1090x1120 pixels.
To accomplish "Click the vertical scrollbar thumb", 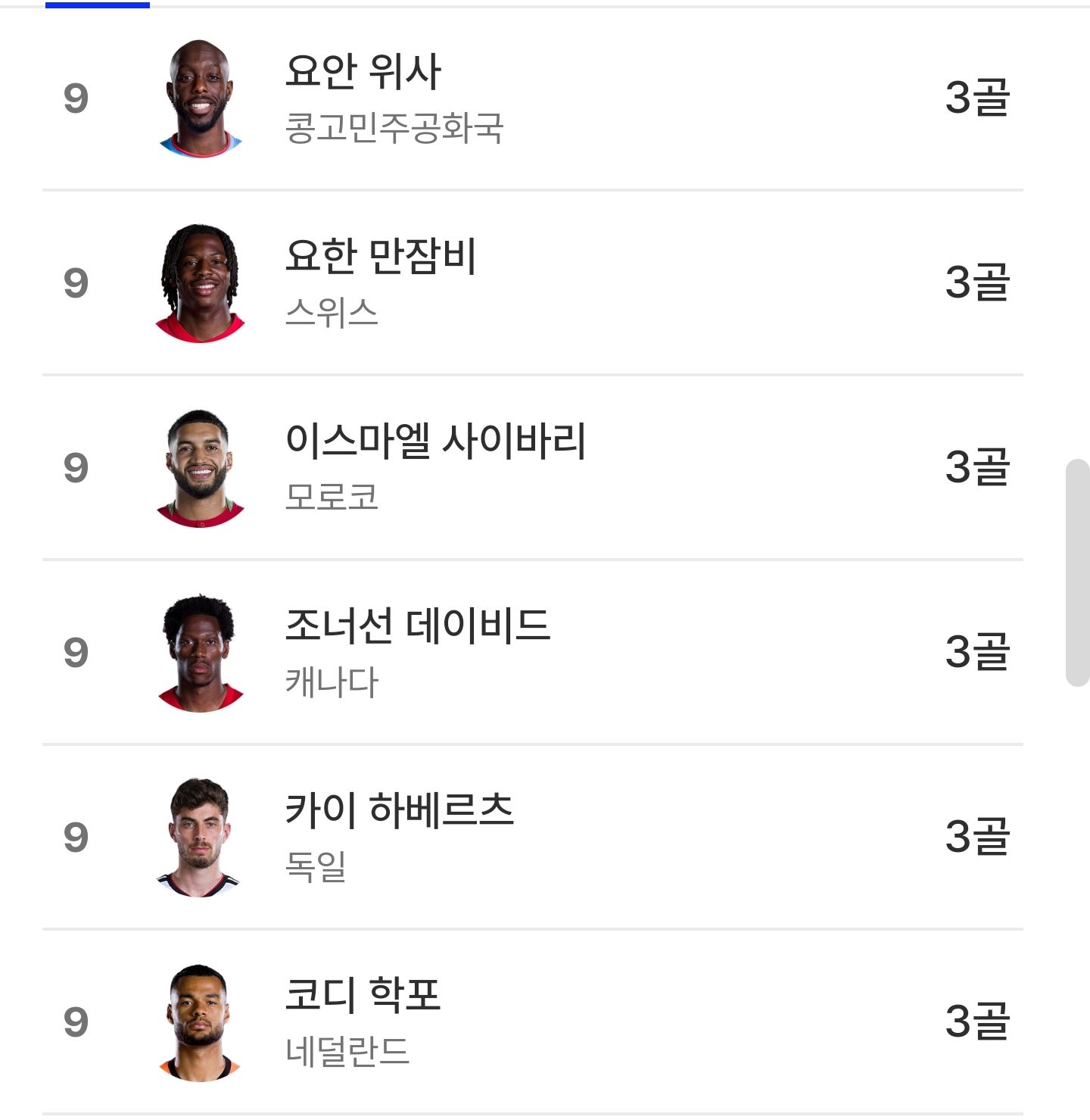I will (1077, 572).
